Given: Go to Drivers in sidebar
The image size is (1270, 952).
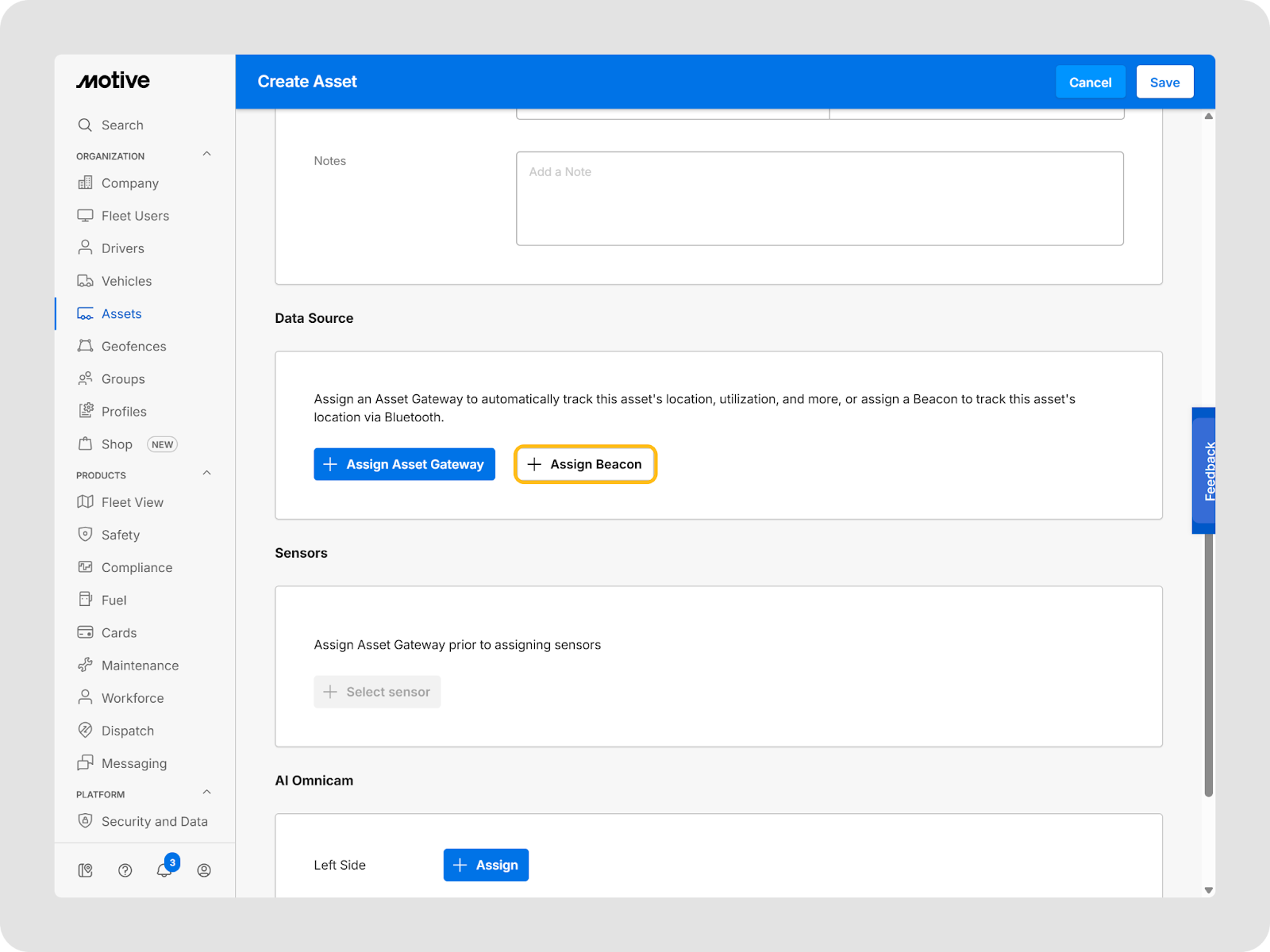Looking at the screenshot, I should [x=122, y=248].
